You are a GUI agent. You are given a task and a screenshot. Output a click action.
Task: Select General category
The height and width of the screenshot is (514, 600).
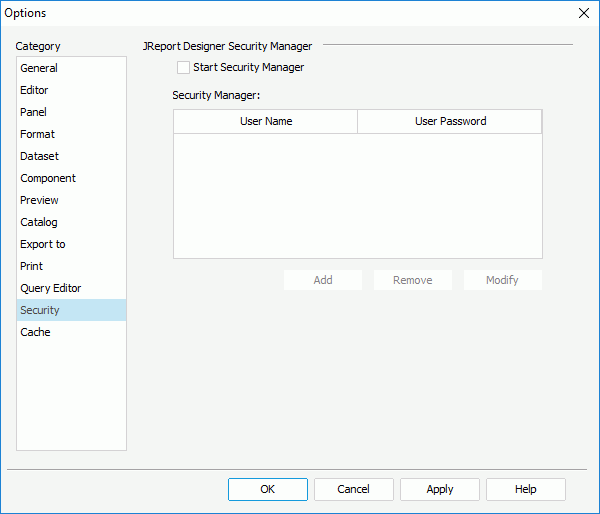click(71, 68)
